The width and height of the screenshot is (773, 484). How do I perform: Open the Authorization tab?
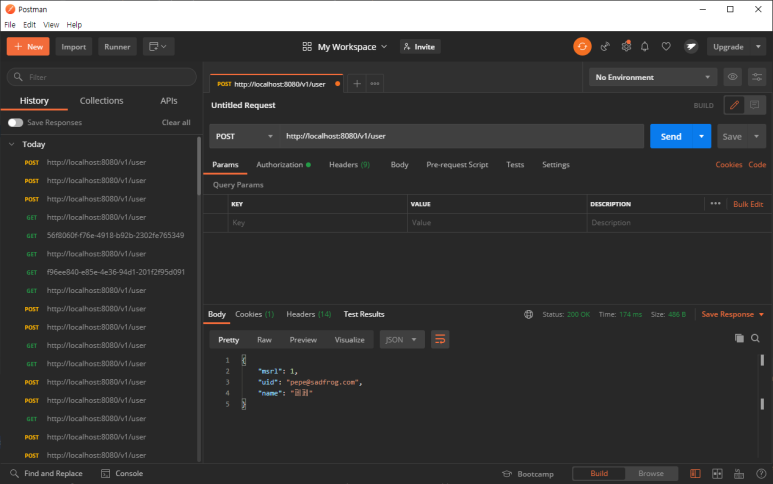point(283,165)
